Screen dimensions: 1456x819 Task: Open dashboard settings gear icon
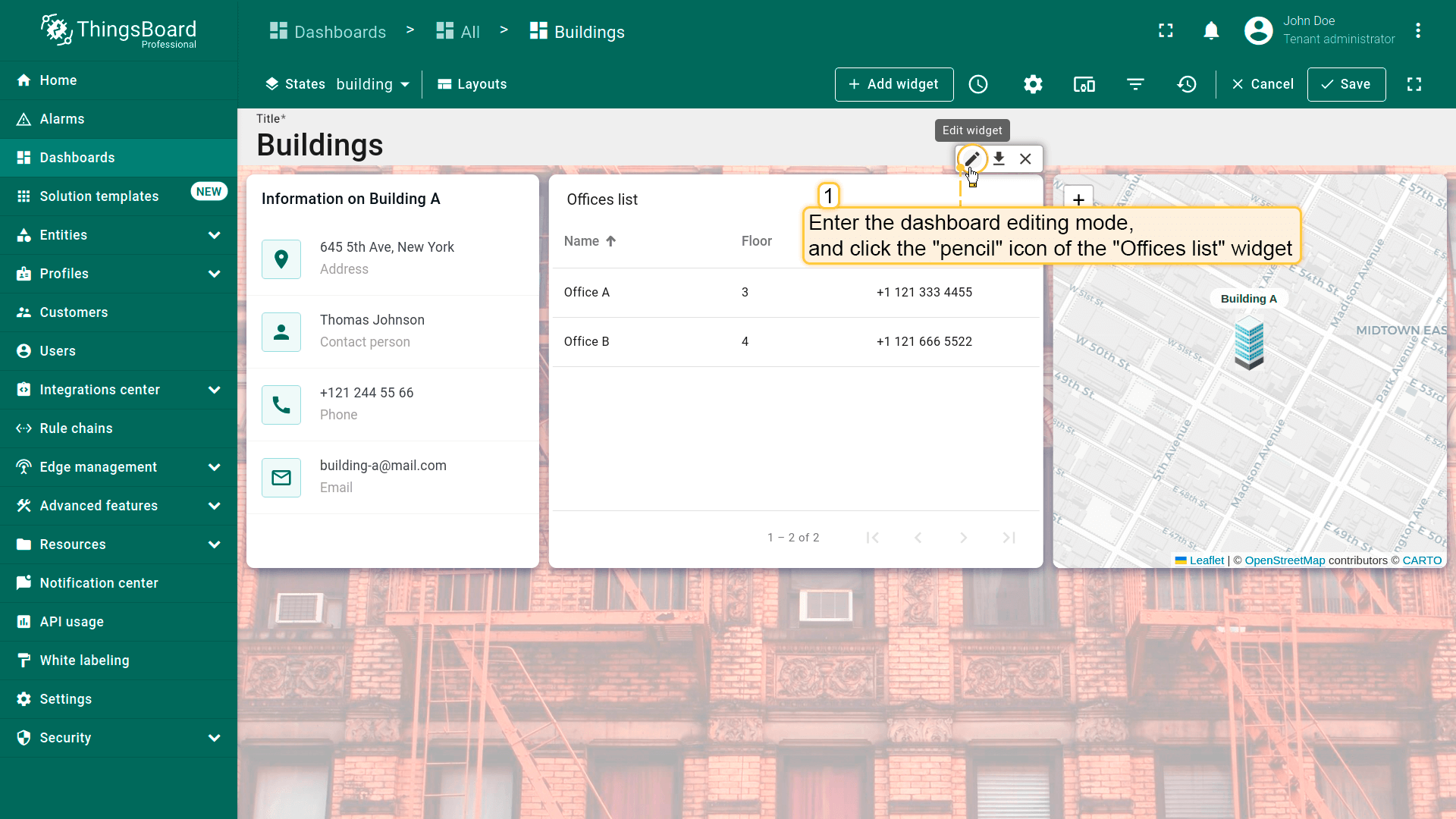[1033, 84]
